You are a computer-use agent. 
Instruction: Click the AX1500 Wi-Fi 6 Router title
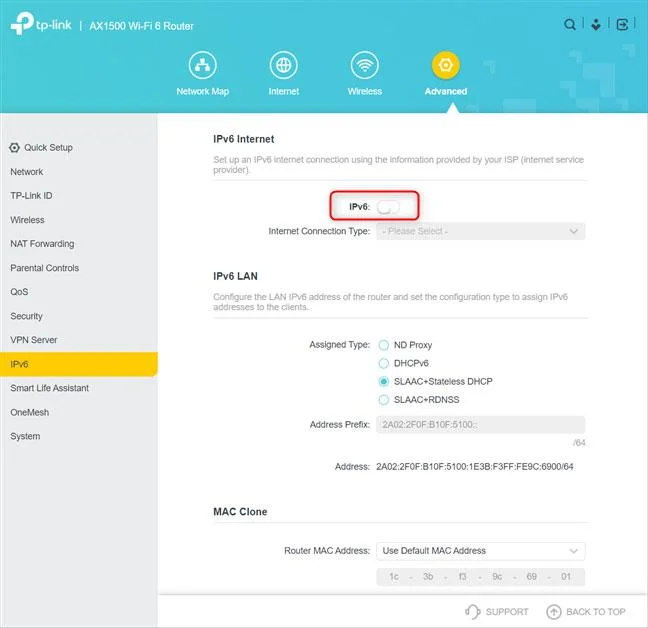click(142, 26)
